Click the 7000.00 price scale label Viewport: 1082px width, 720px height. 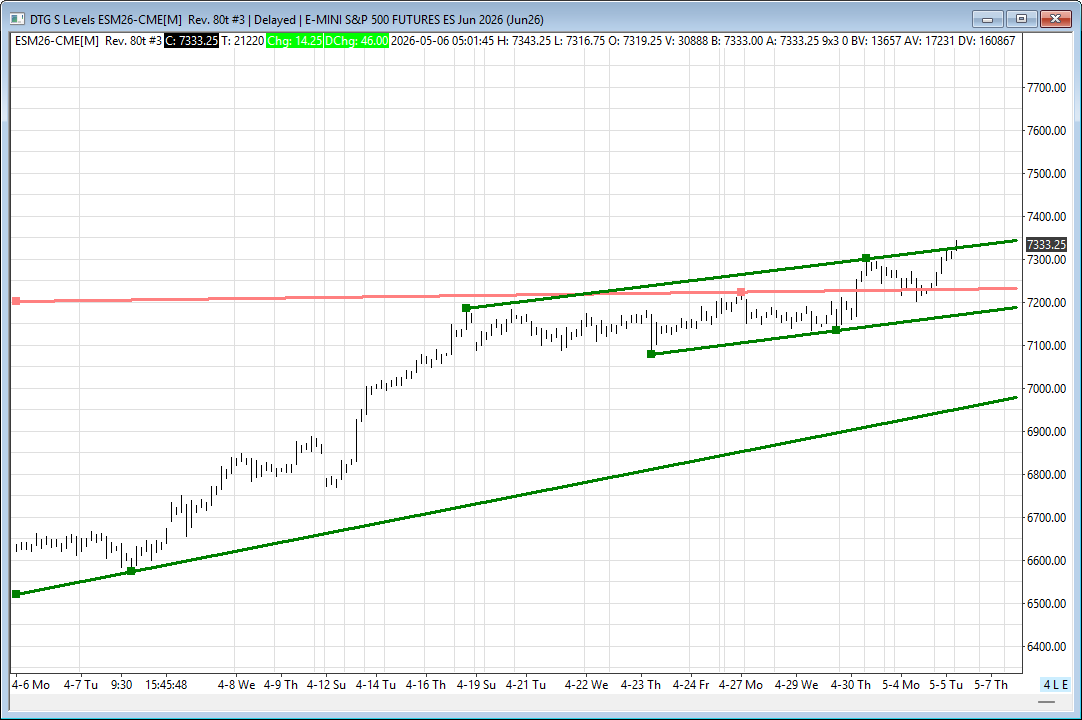[1046, 389]
